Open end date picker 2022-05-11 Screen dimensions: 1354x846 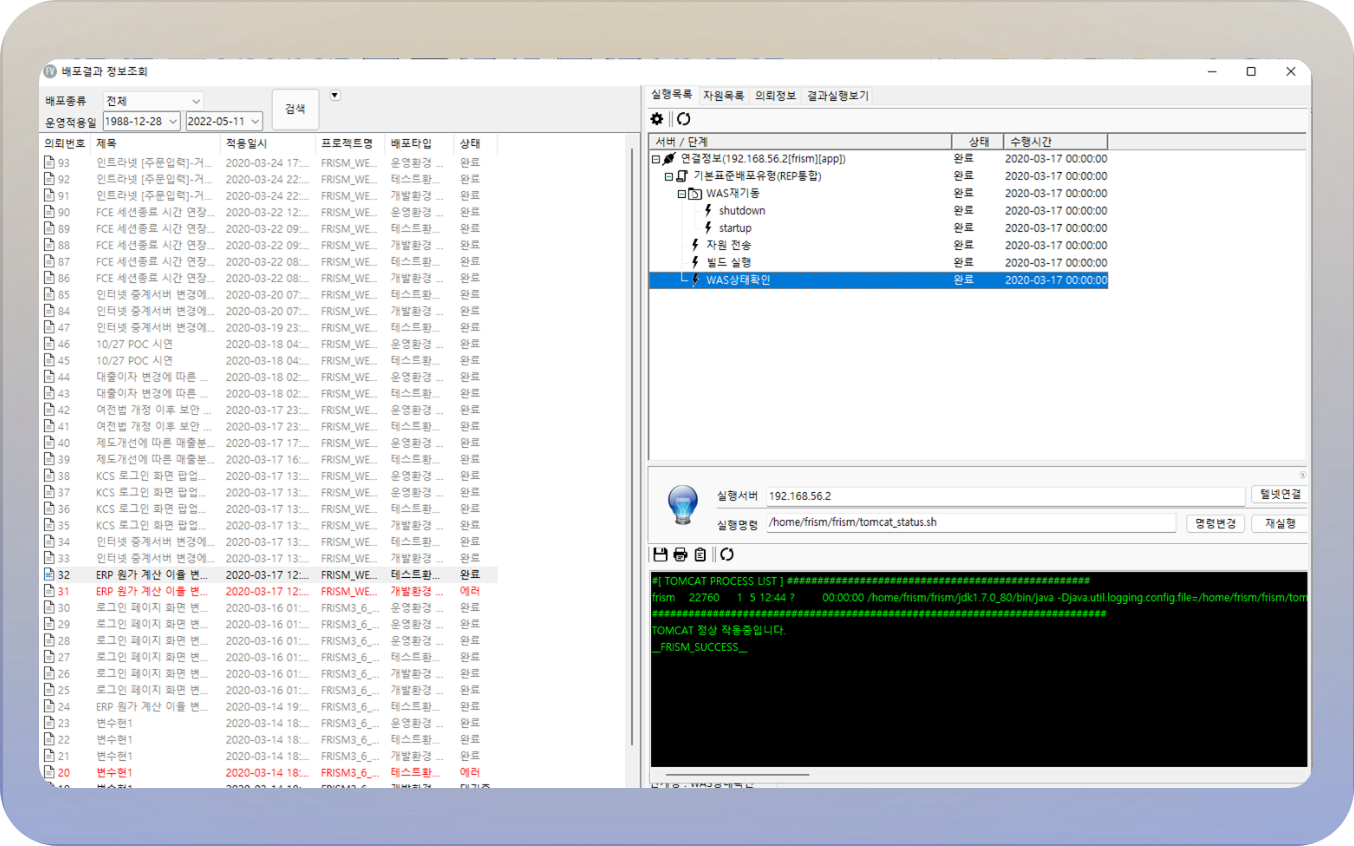click(224, 121)
